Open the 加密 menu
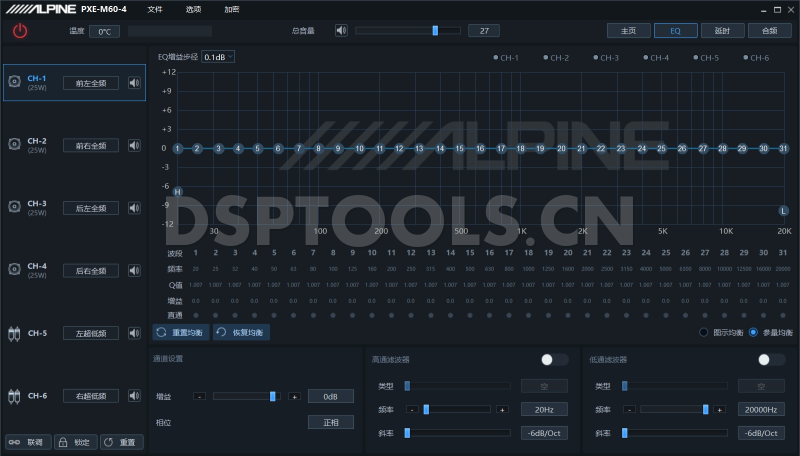Viewport: 800px width, 456px height. 232,9
